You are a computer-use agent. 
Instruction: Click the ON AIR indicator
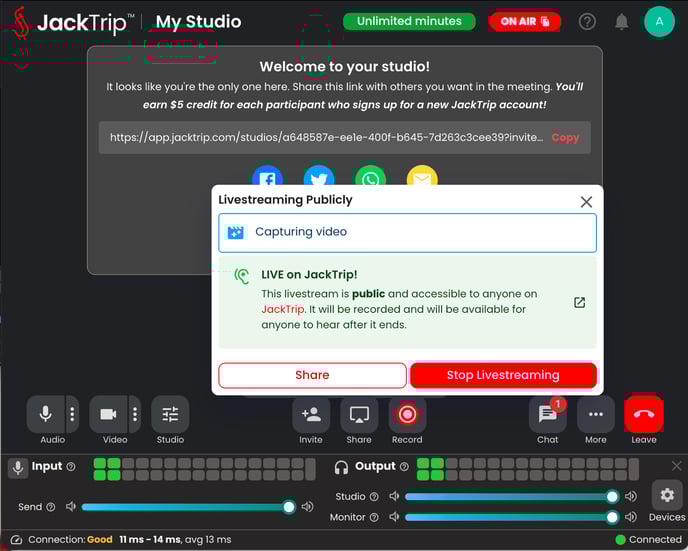pyautogui.click(x=524, y=21)
